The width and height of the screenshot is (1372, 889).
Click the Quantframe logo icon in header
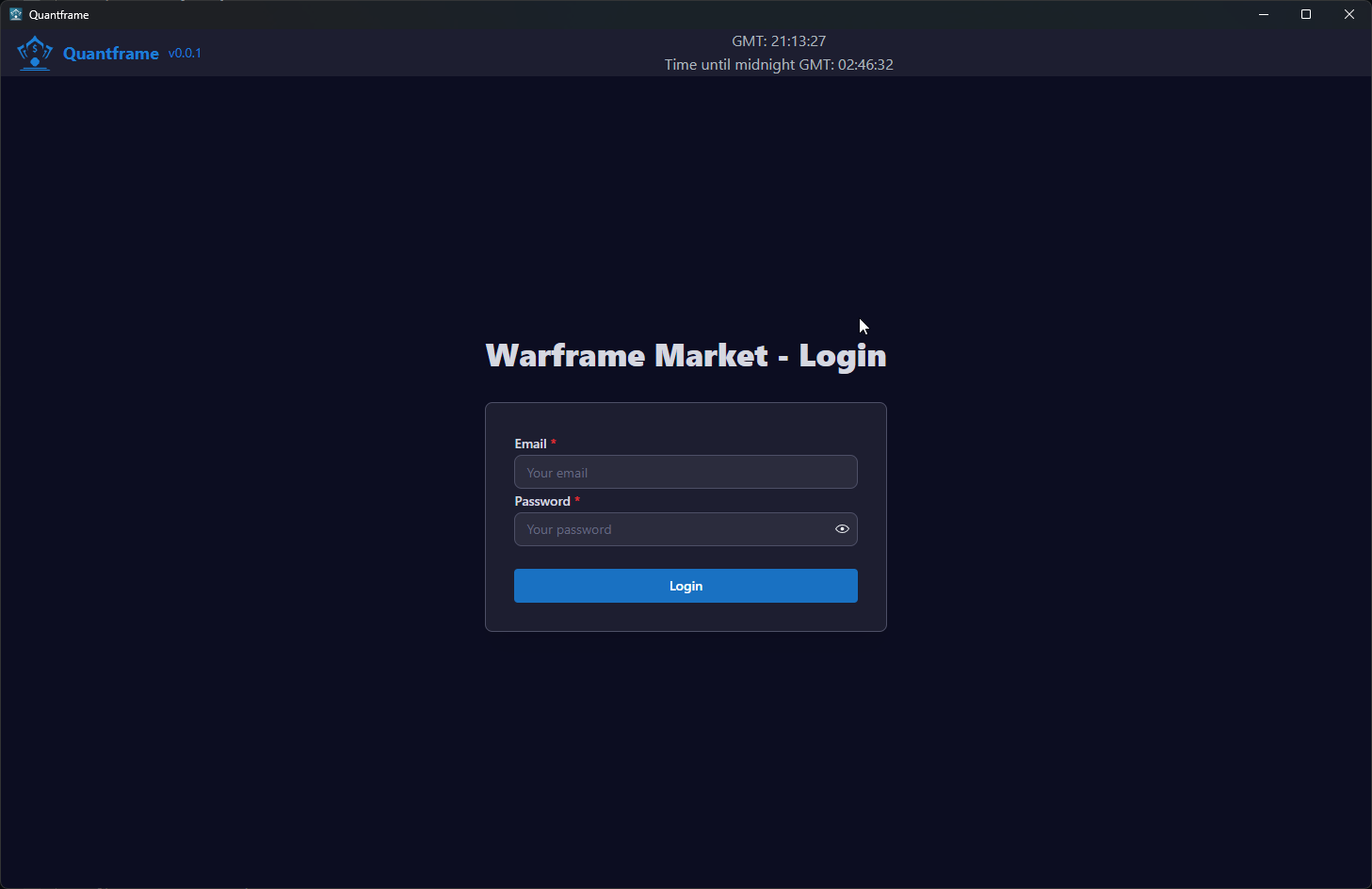35,53
